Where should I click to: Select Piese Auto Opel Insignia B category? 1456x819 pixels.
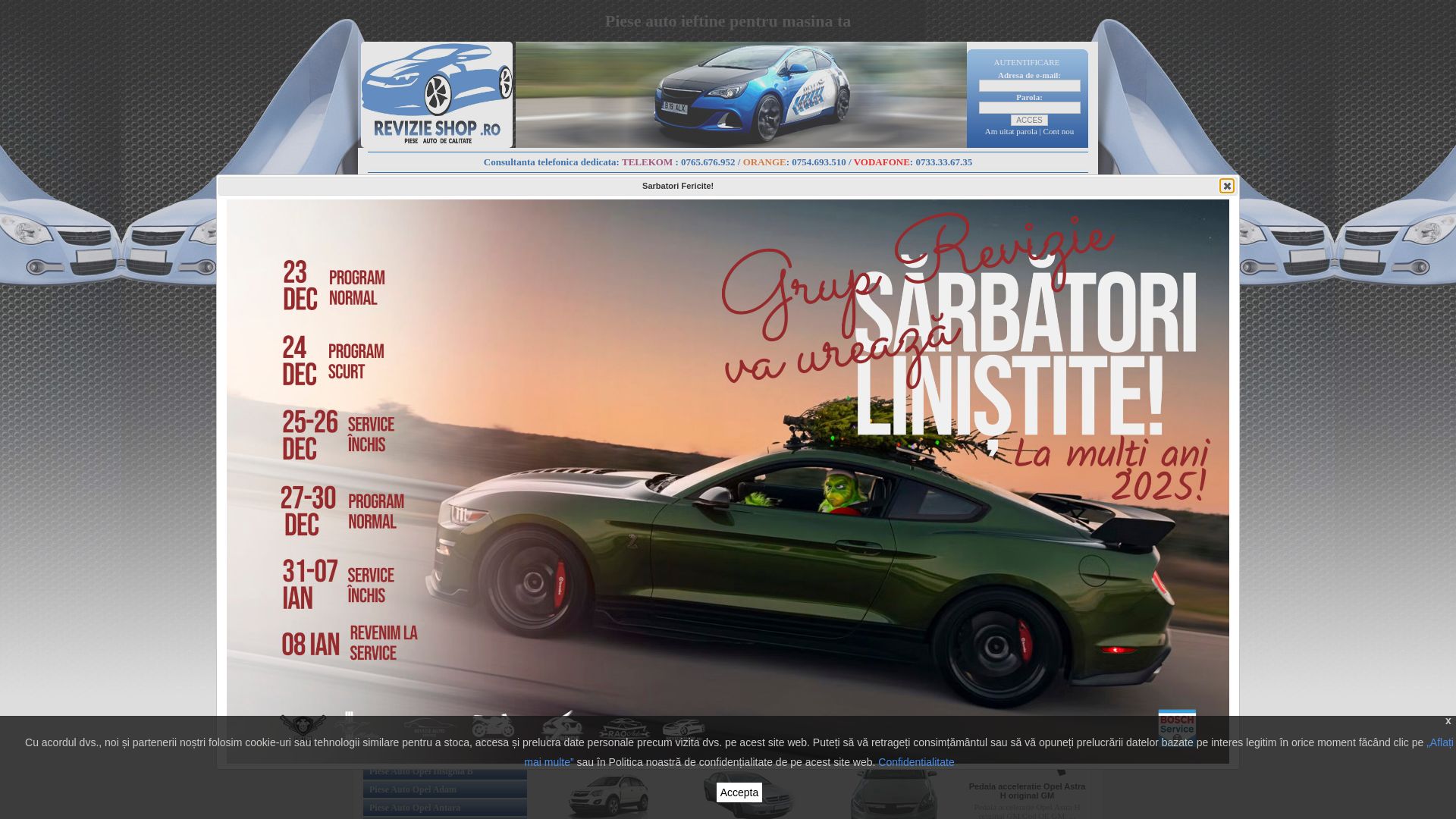click(x=445, y=771)
